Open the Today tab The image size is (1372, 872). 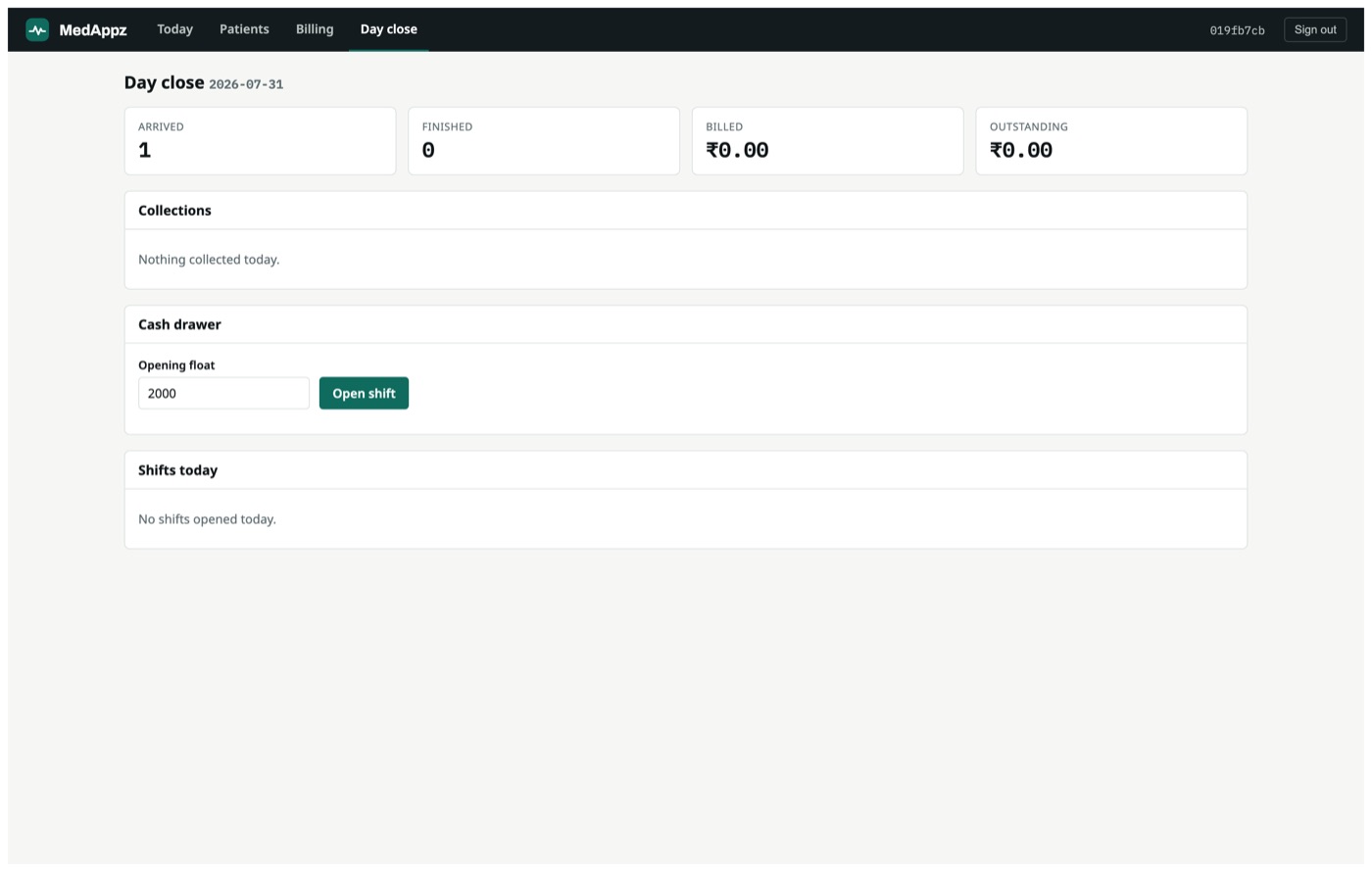[x=175, y=29]
